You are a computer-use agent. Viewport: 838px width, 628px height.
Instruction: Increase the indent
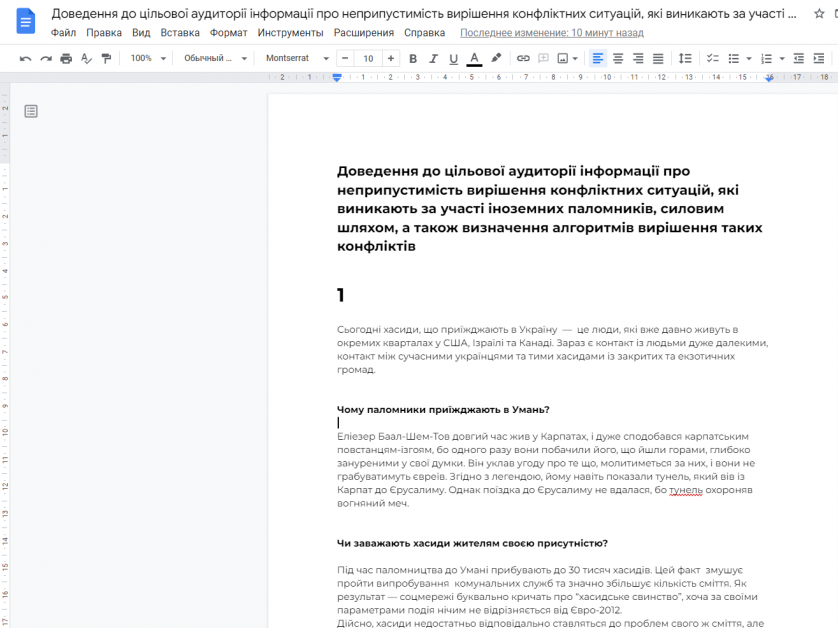pos(819,58)
